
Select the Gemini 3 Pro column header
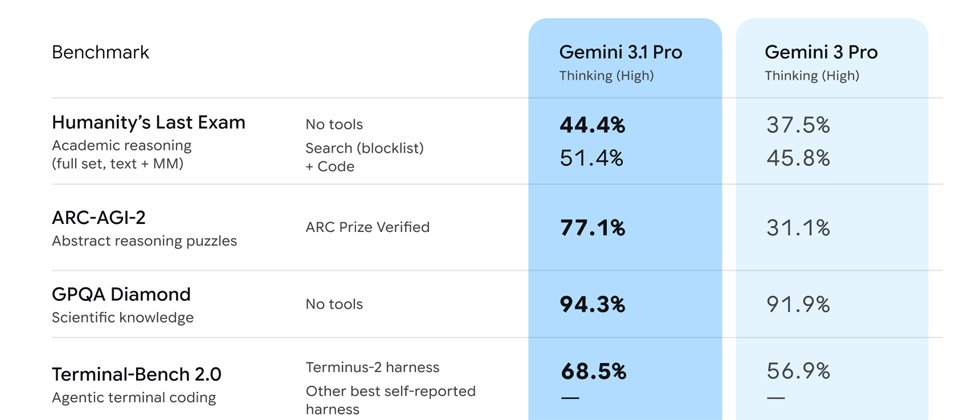point(821,52)
